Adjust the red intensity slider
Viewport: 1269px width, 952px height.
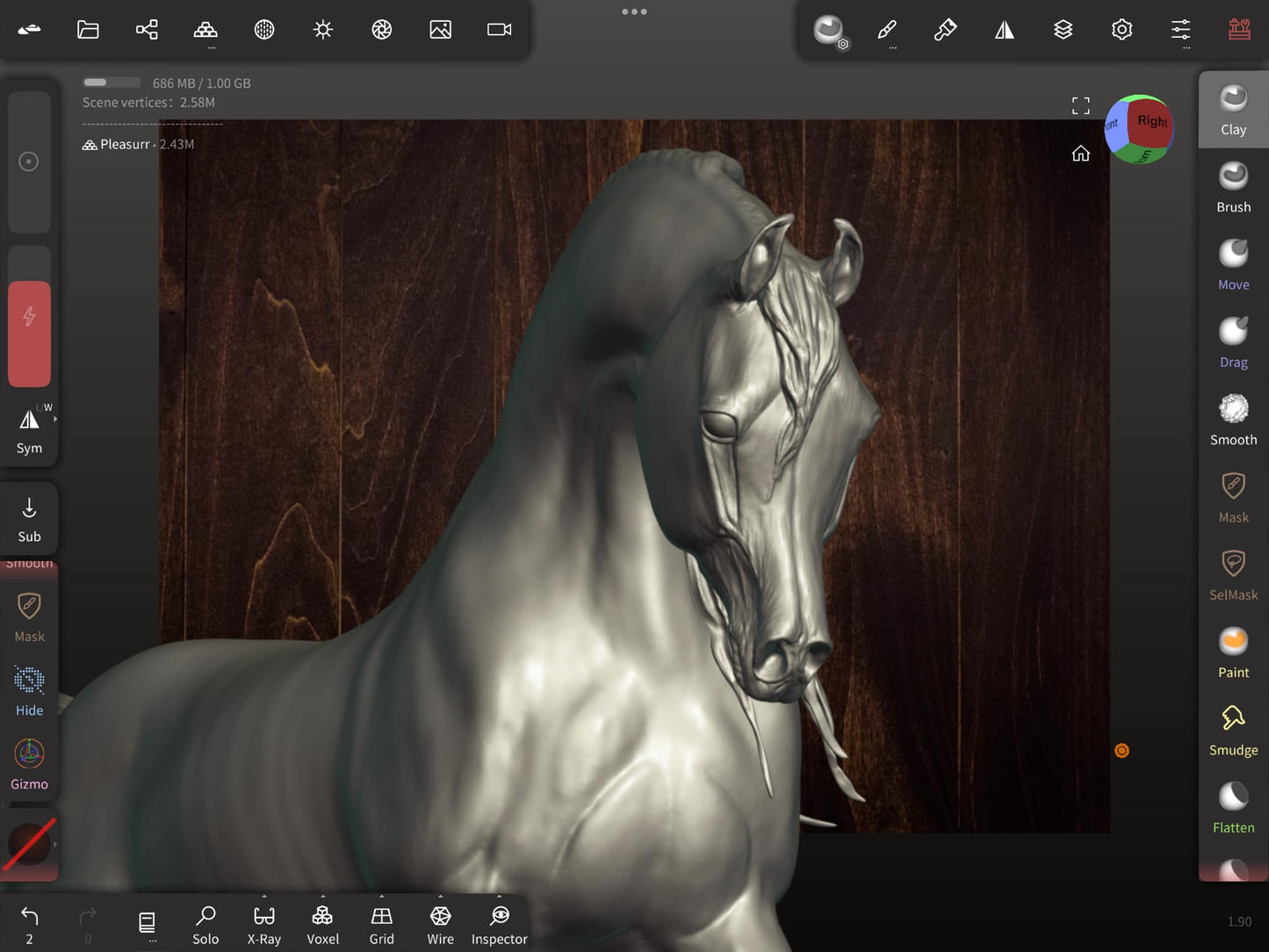[29, 316]
